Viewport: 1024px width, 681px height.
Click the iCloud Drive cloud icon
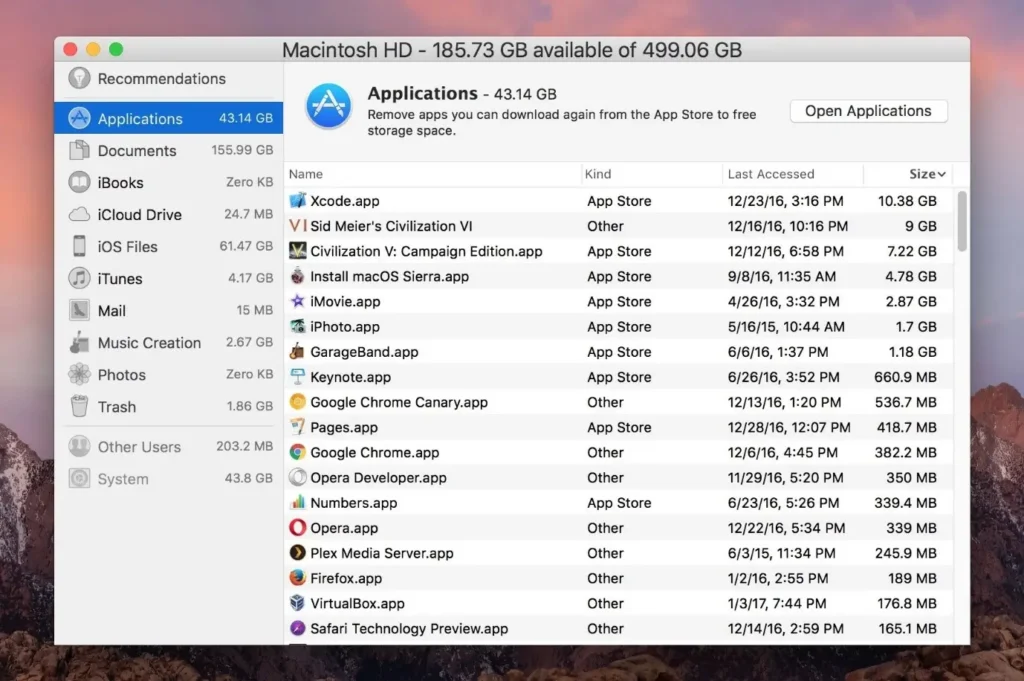79,214
